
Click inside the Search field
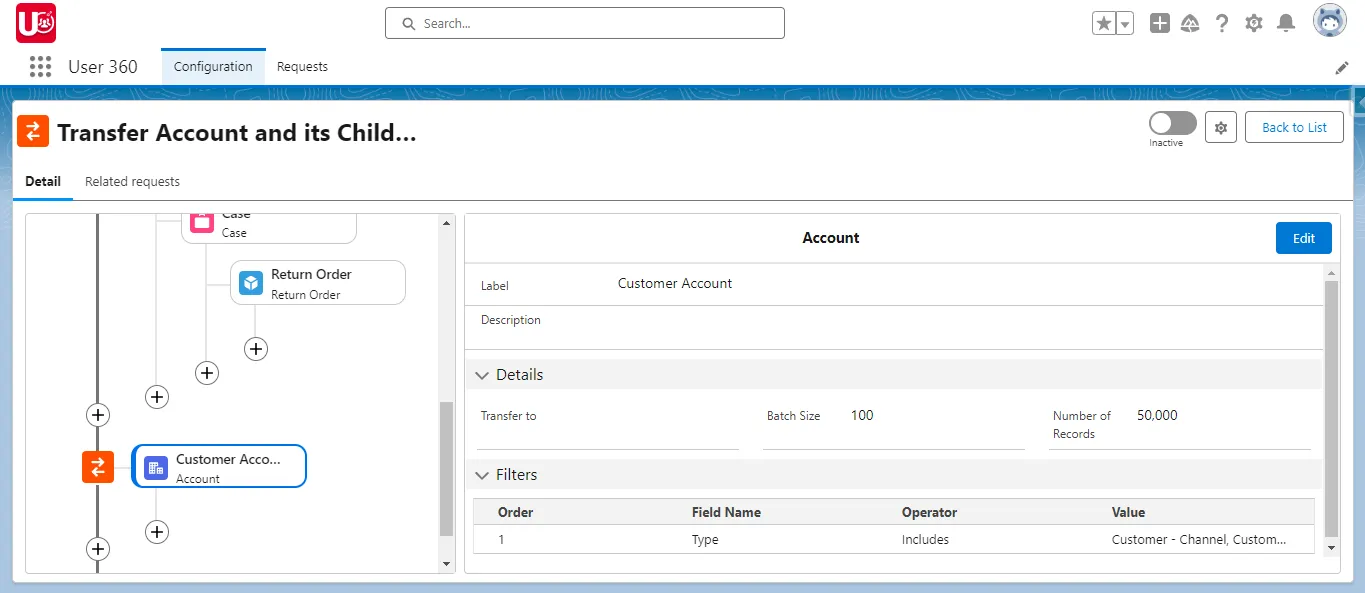tap(584, 22)
